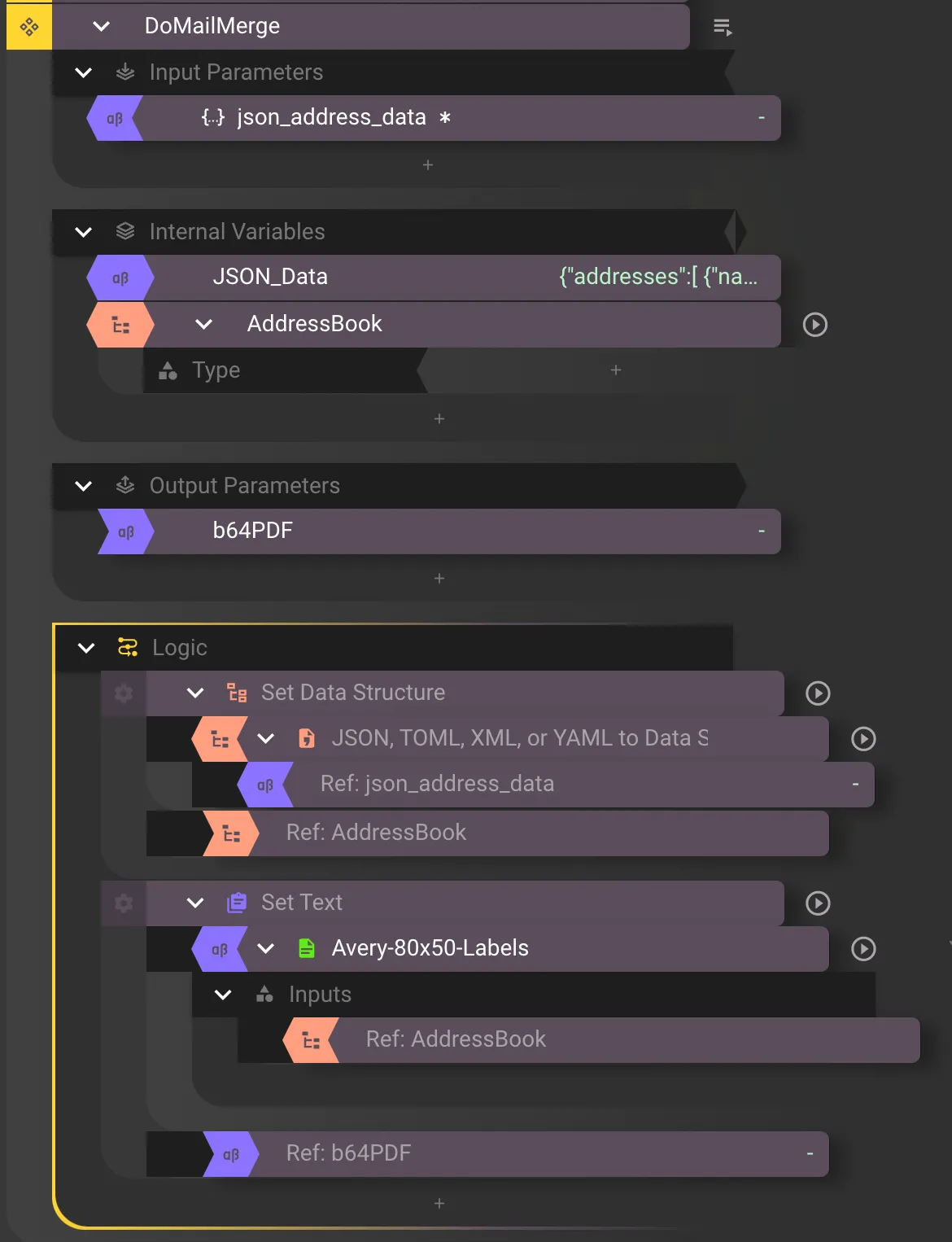Viewport: 952px width, 1242px height.
Task: Click the yellow DoMailMerge function icon
Action: click(x=29, y=27)
